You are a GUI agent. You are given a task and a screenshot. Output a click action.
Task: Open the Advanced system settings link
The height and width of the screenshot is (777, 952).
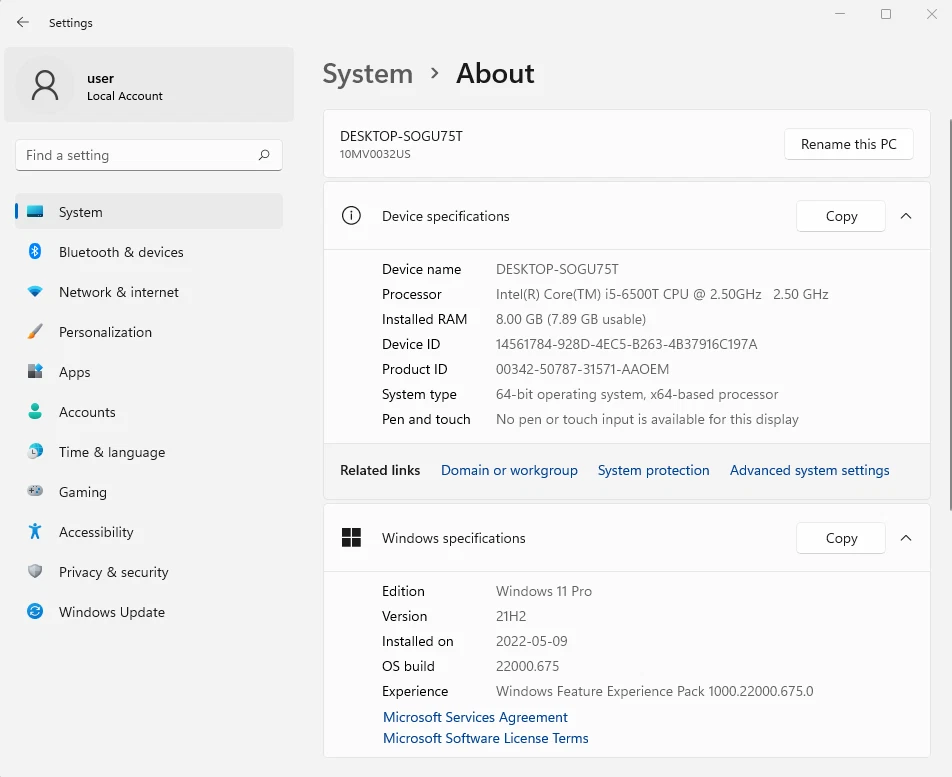[x=809, y=470]
